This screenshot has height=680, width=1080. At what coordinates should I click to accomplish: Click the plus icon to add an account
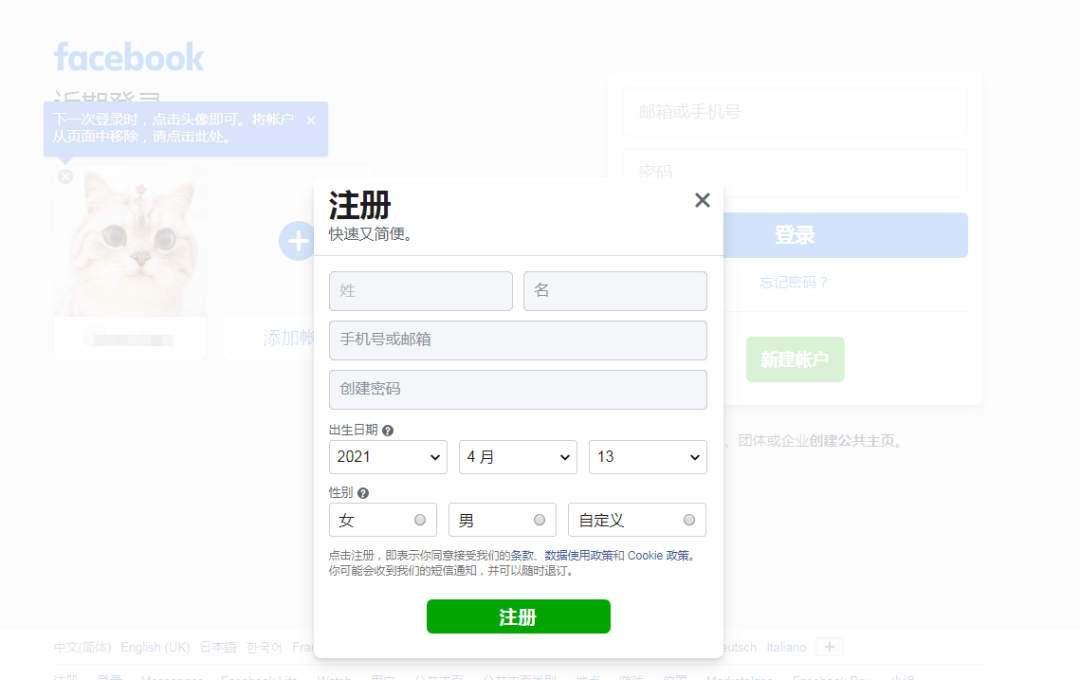tap(297, 241)
